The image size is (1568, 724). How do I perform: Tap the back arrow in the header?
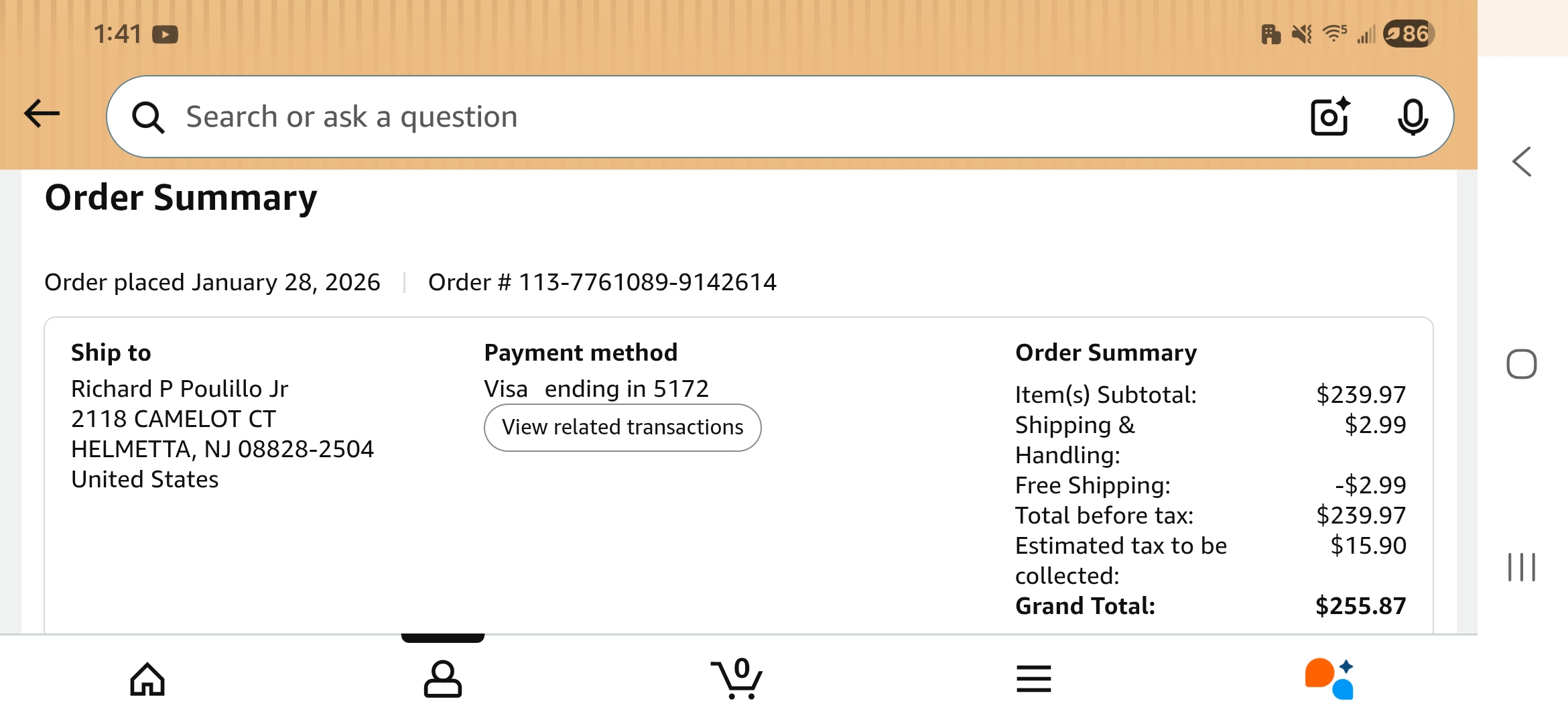pyautogui.click(x=42, y=114)
